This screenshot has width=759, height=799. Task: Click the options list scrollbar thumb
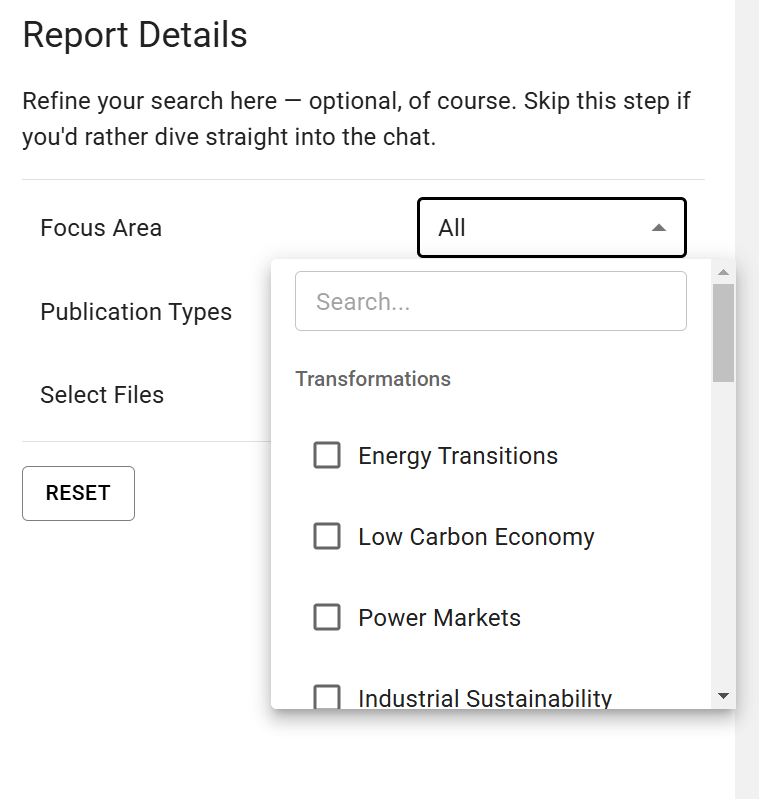point(724,332)
